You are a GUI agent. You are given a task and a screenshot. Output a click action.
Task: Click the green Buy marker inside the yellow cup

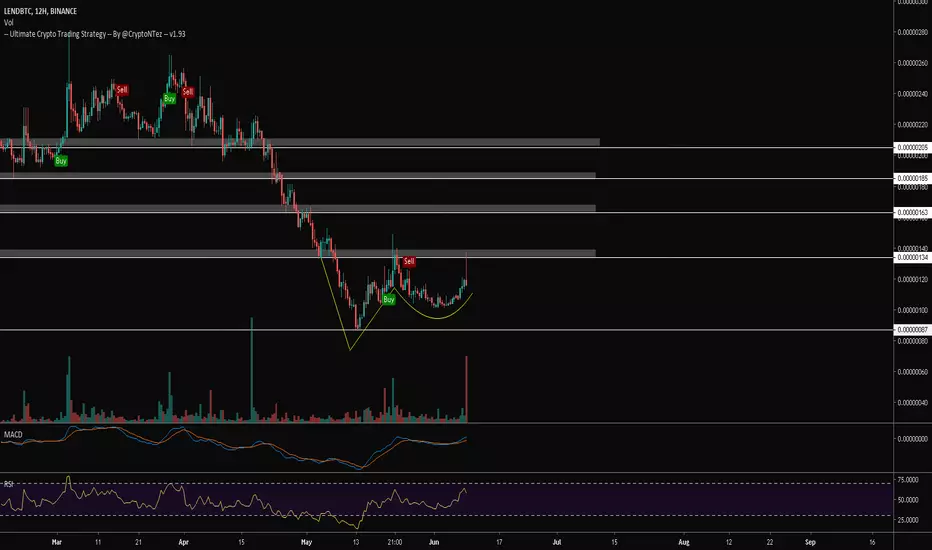pos(389,299)
